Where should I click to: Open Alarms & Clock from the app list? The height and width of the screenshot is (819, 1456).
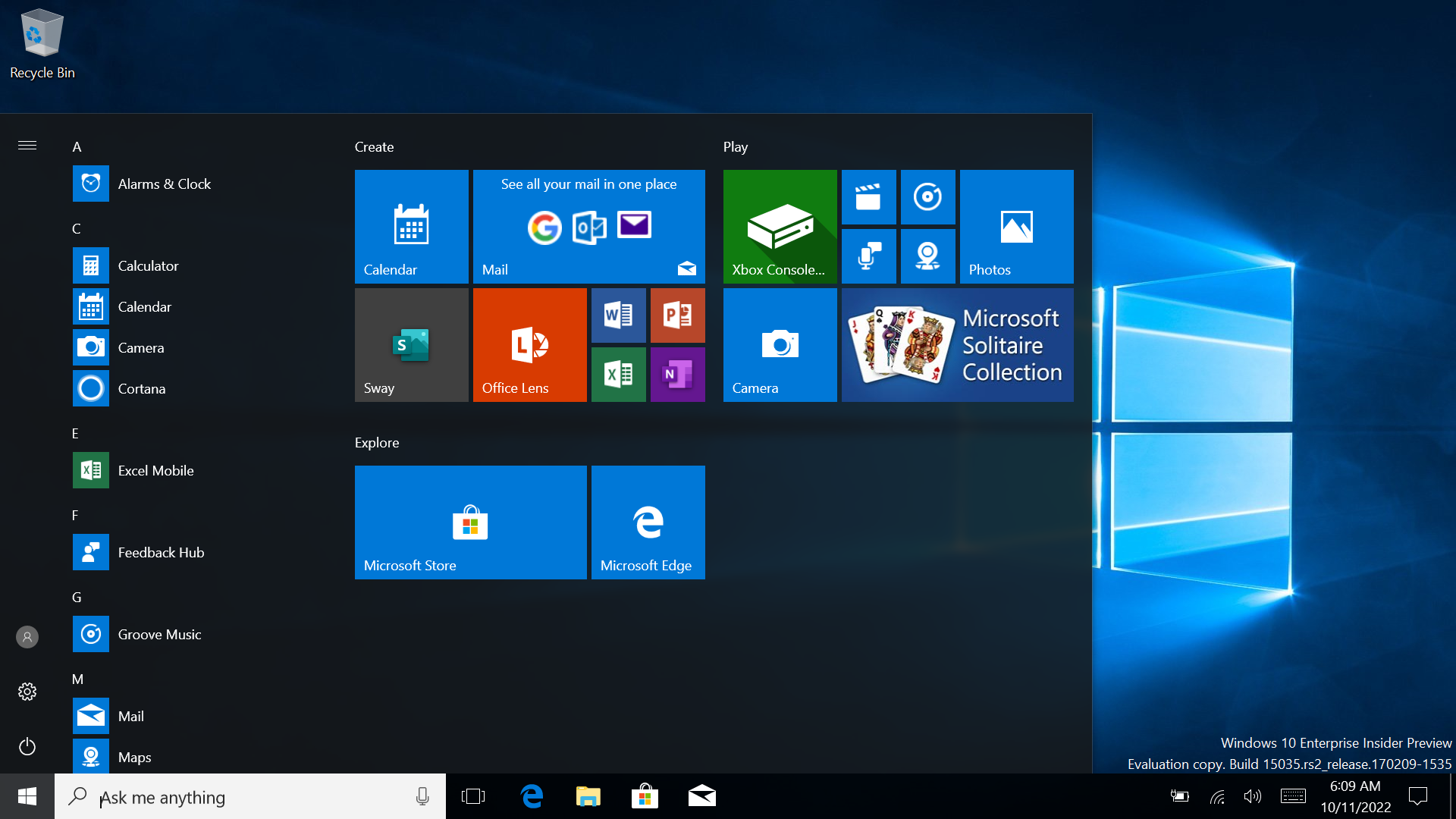tap(164, 184)
